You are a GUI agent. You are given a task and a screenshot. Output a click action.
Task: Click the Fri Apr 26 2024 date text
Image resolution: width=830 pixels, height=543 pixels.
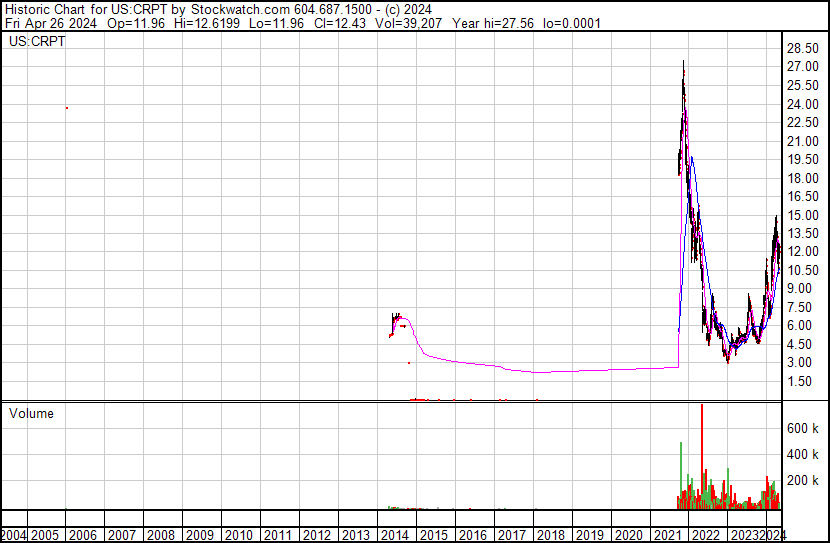[x=51, y=23]
